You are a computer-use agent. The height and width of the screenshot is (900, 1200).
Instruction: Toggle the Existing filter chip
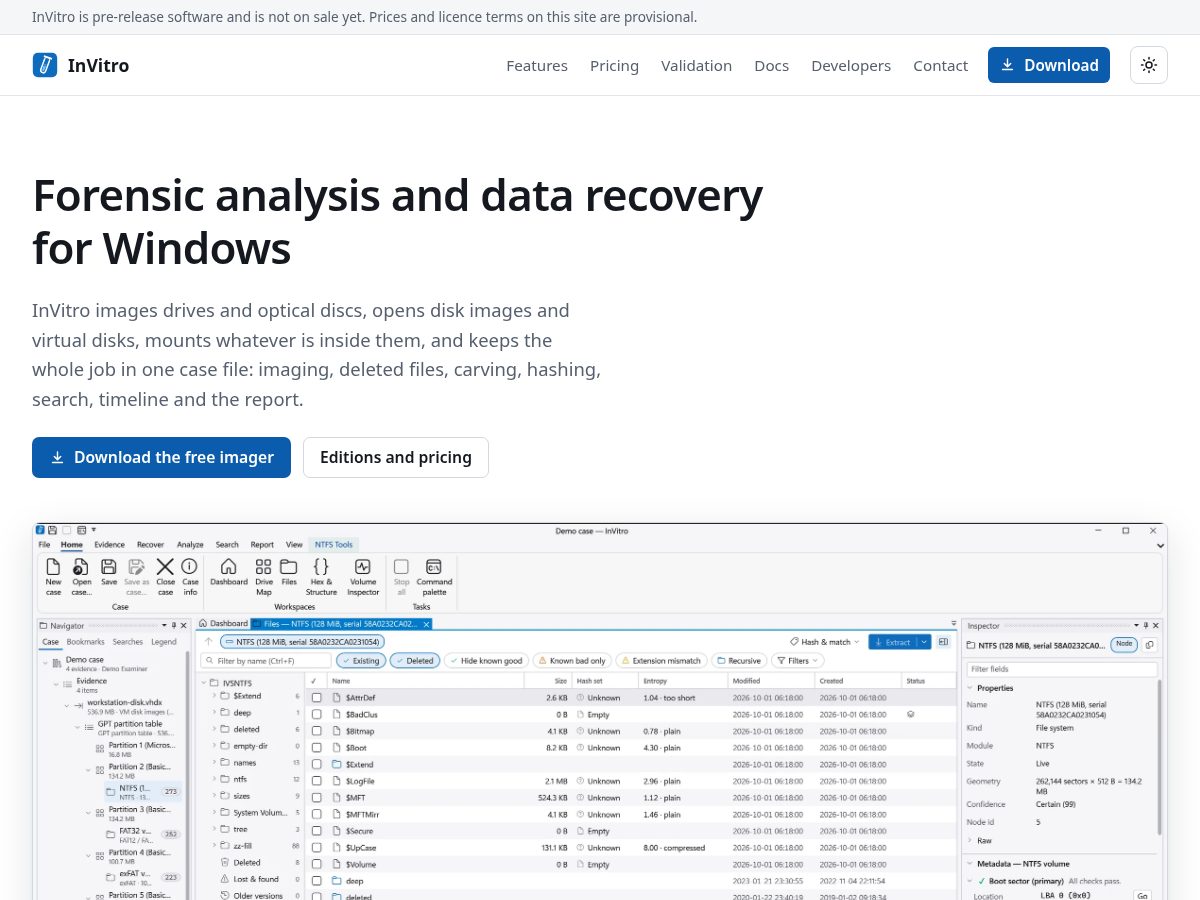tap(361, 661)
